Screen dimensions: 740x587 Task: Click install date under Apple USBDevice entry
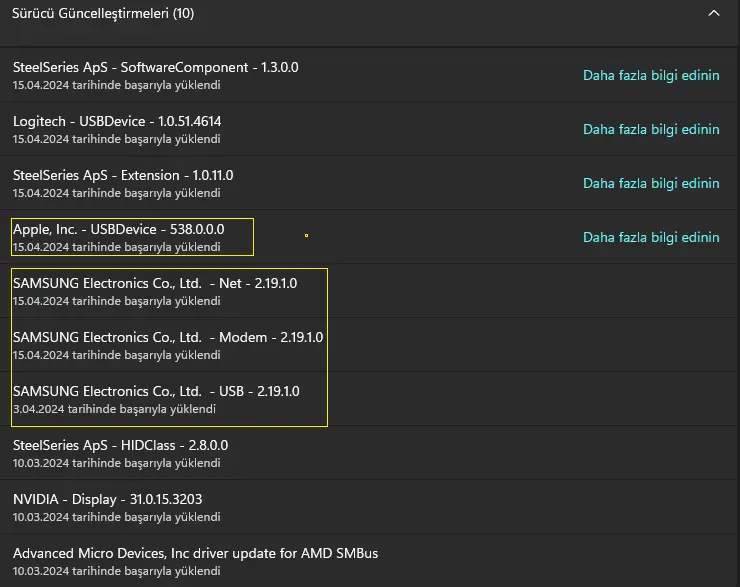(117, 247)
